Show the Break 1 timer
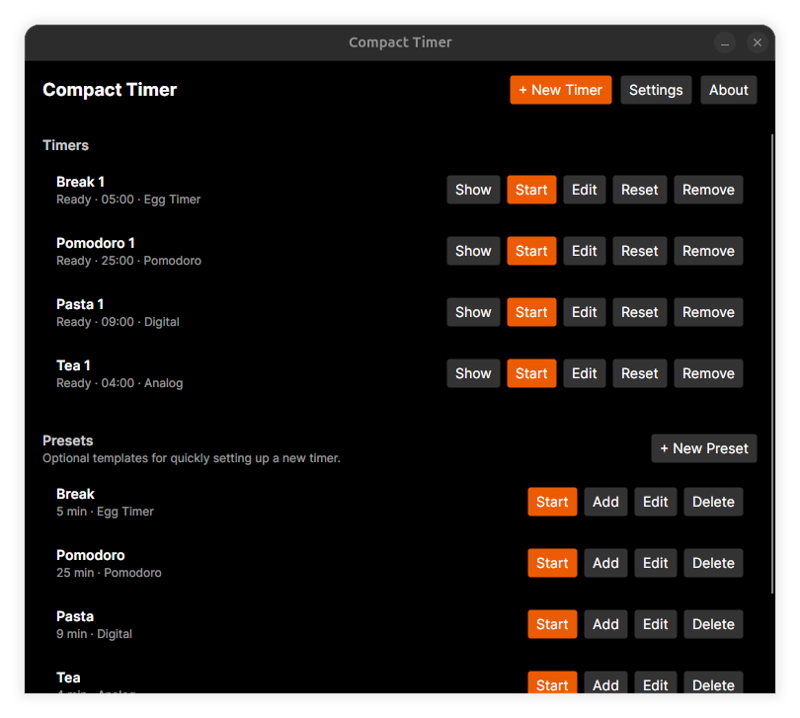800x718 pixels. point(473,190)
